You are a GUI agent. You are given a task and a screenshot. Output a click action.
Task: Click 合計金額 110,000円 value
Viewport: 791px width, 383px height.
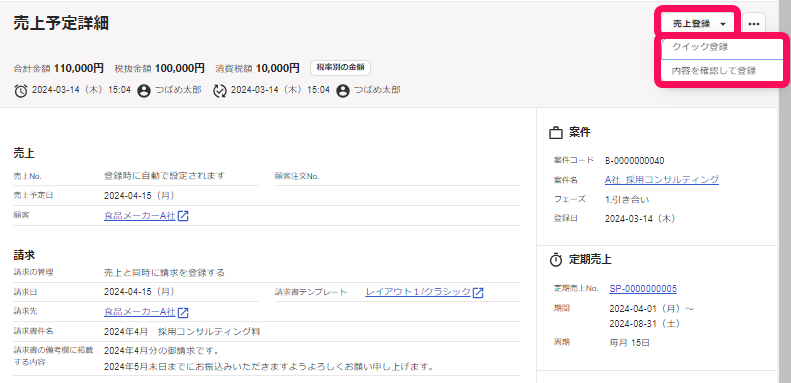(x=79, y=68)
